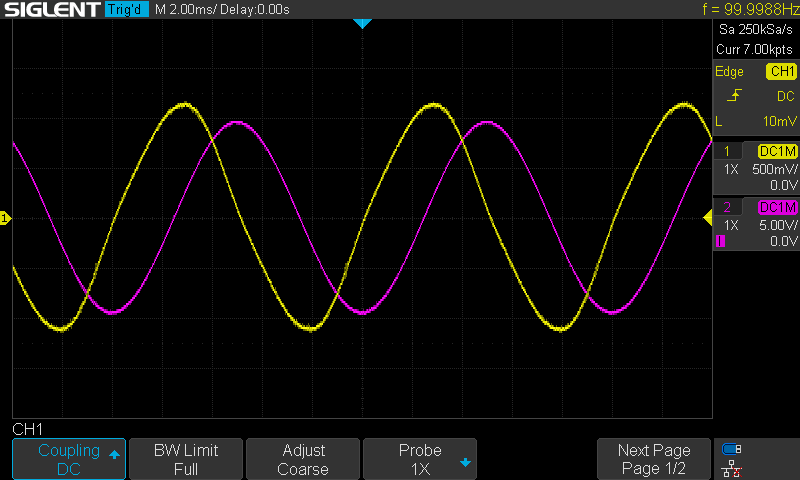Click the trigger coupling DC label
800x480 pixels.
786,96
